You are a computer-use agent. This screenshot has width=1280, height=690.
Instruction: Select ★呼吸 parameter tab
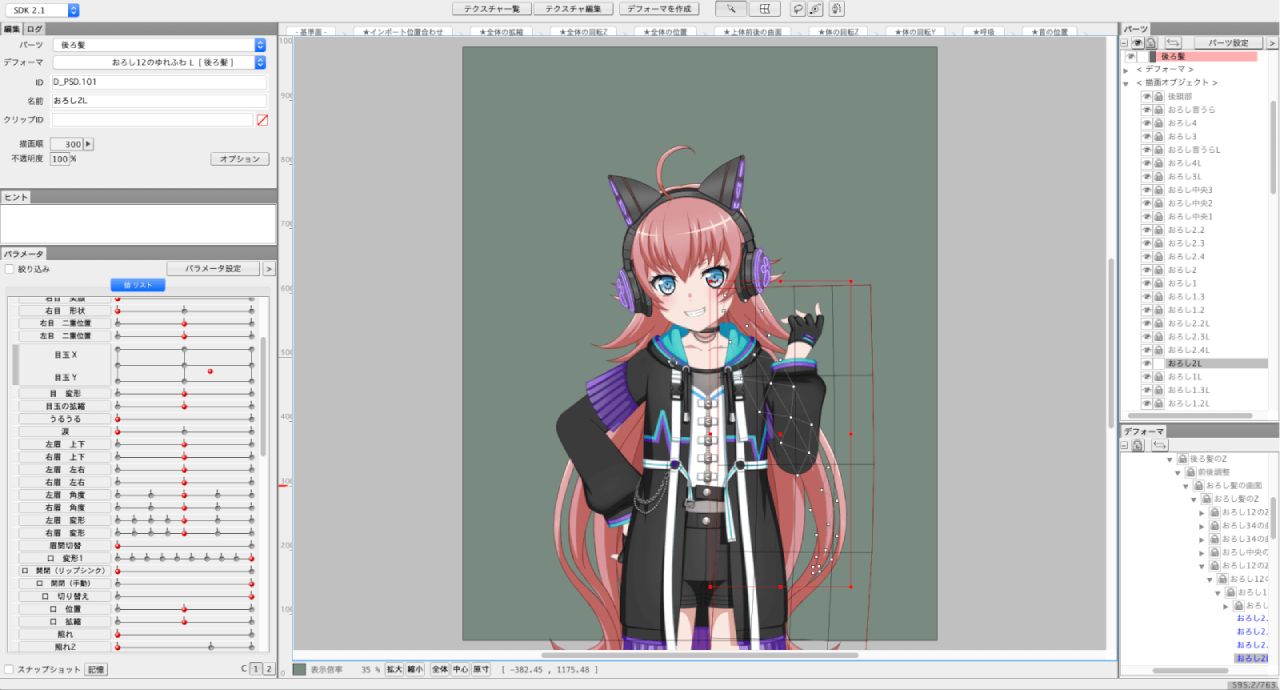tap(984, 32)
